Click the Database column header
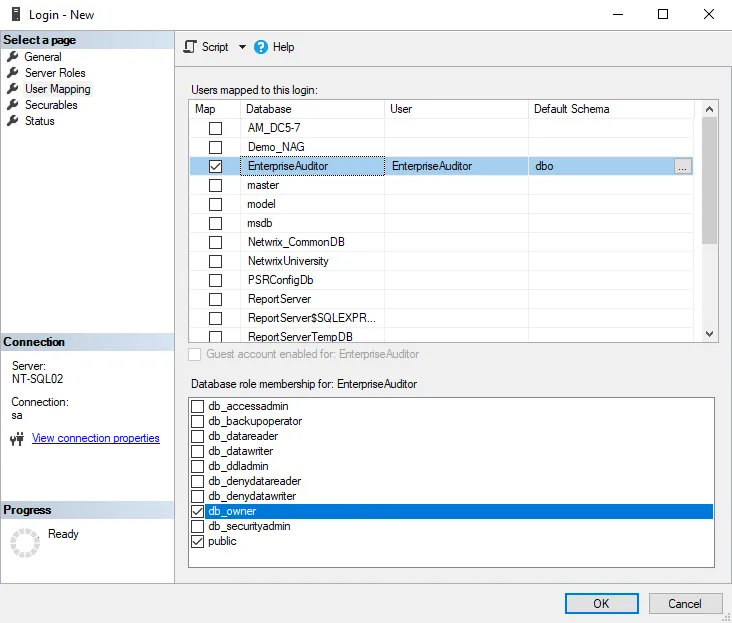The height and width of the screenshot is (623, 732). (312, 109)
